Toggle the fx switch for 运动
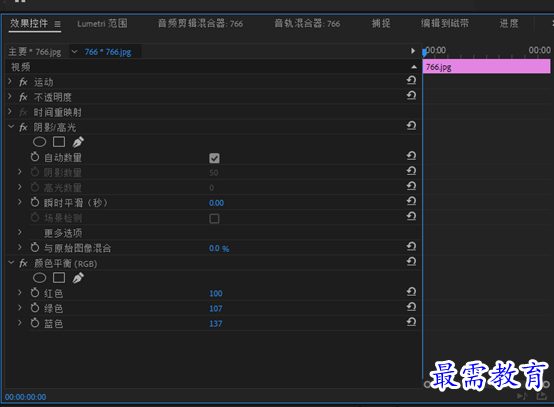 [x=23, y=82]
